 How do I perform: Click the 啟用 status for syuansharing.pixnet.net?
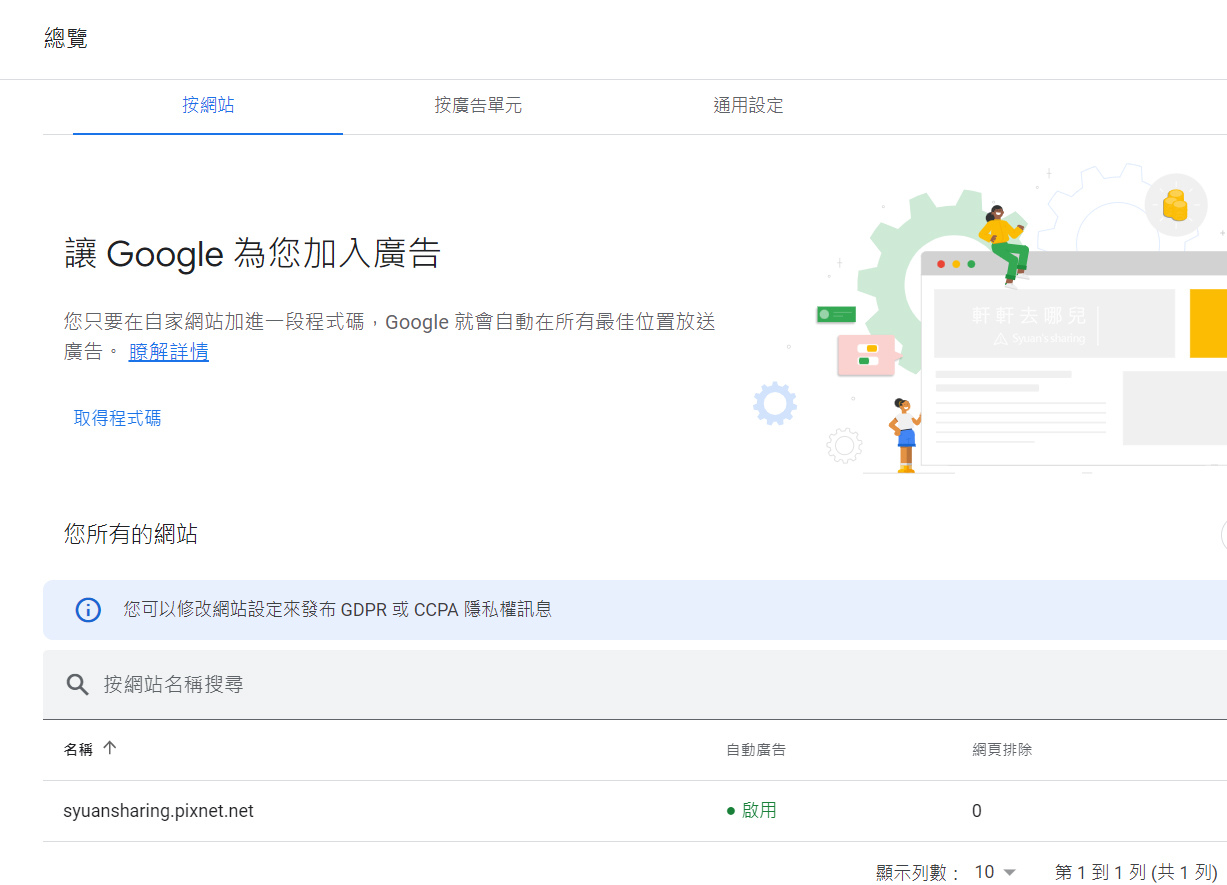[x=752, y=811]
